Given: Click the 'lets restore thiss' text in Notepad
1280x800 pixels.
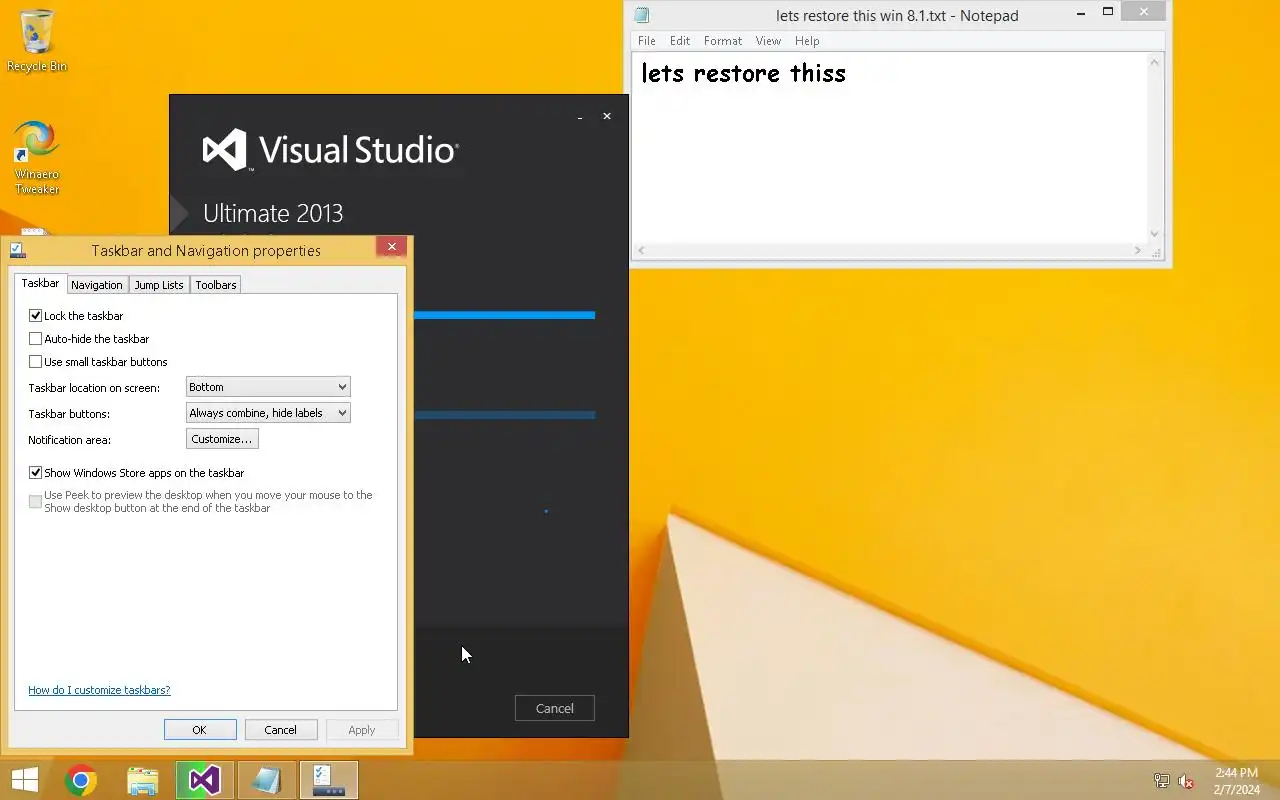Looking at the screenshot, I should coord(743,73).
